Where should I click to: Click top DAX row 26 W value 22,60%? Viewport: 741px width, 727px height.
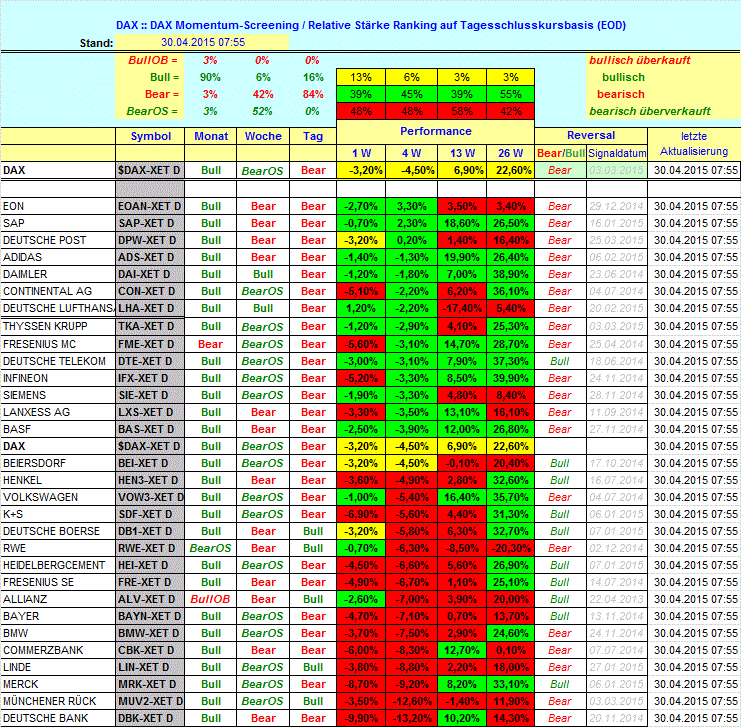510,170
